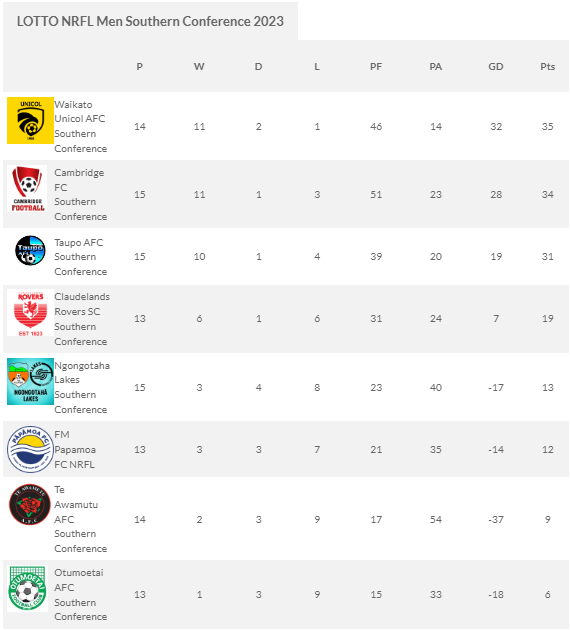570x630 pixels.
Task: Click the Cambridge Football club crest
Action: [27, 188]
